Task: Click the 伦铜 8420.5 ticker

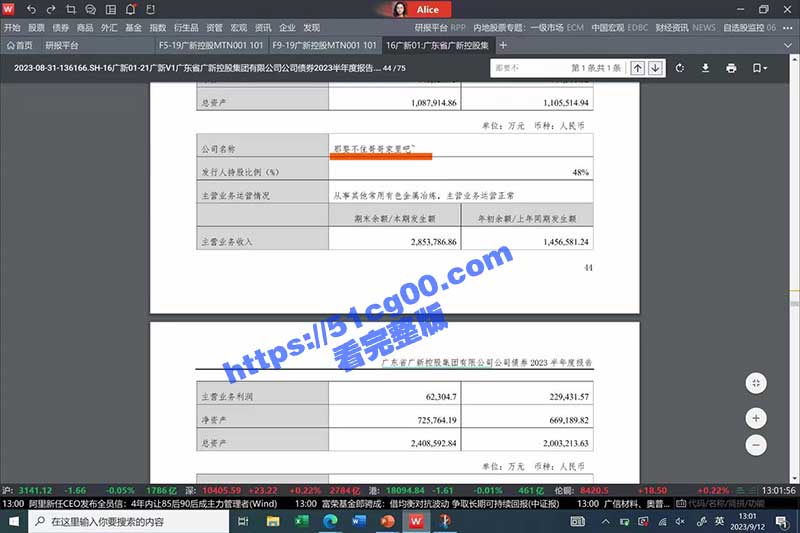Action: pyautogui.click(x=643, y=490)
